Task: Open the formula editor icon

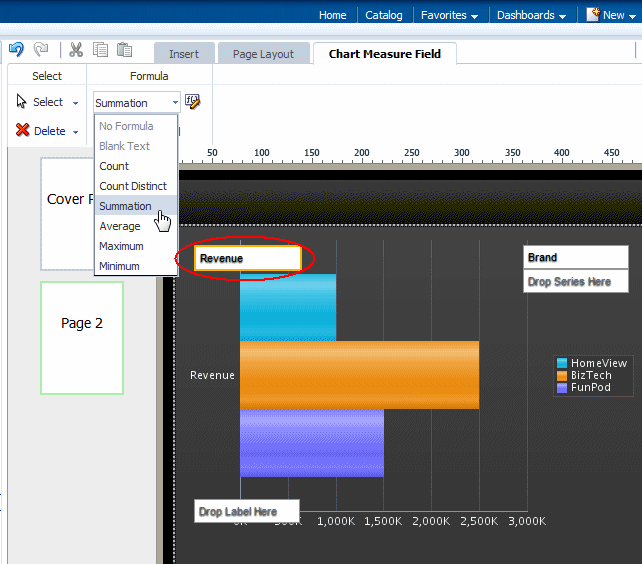Action: 192,102
